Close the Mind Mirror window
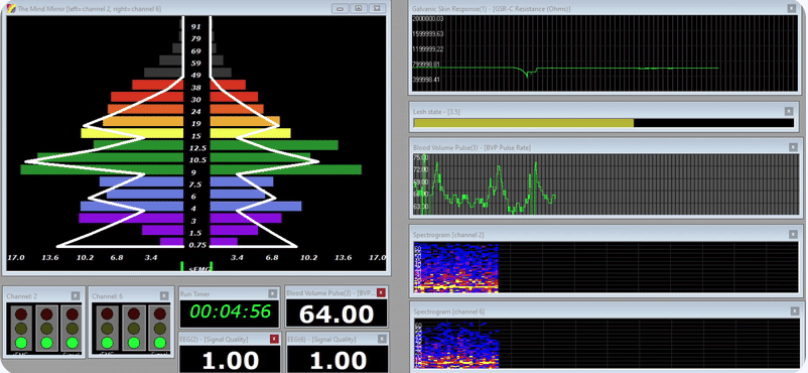This screenshot has height=373, width=808. pyautogui.click(x=377, y=8)
